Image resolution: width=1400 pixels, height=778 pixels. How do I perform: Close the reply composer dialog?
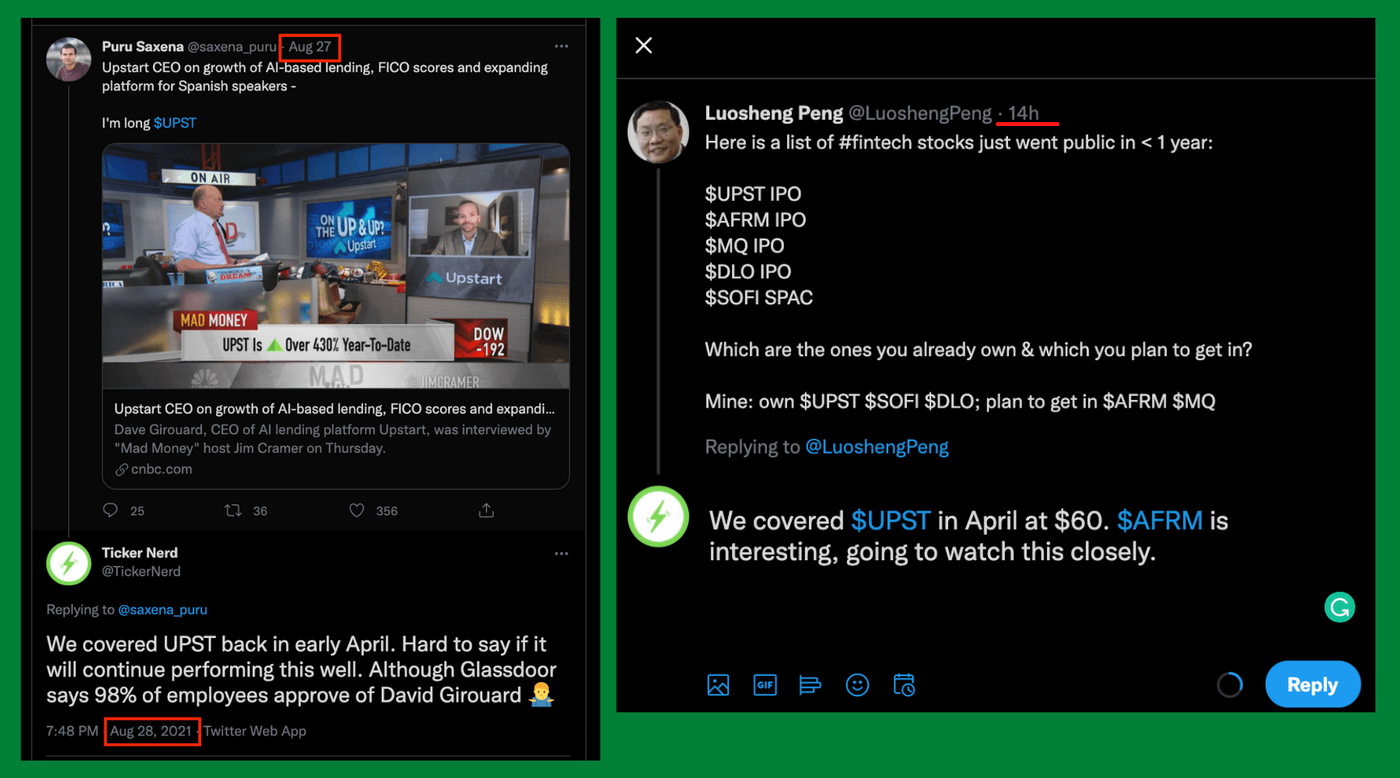point(644,45)
